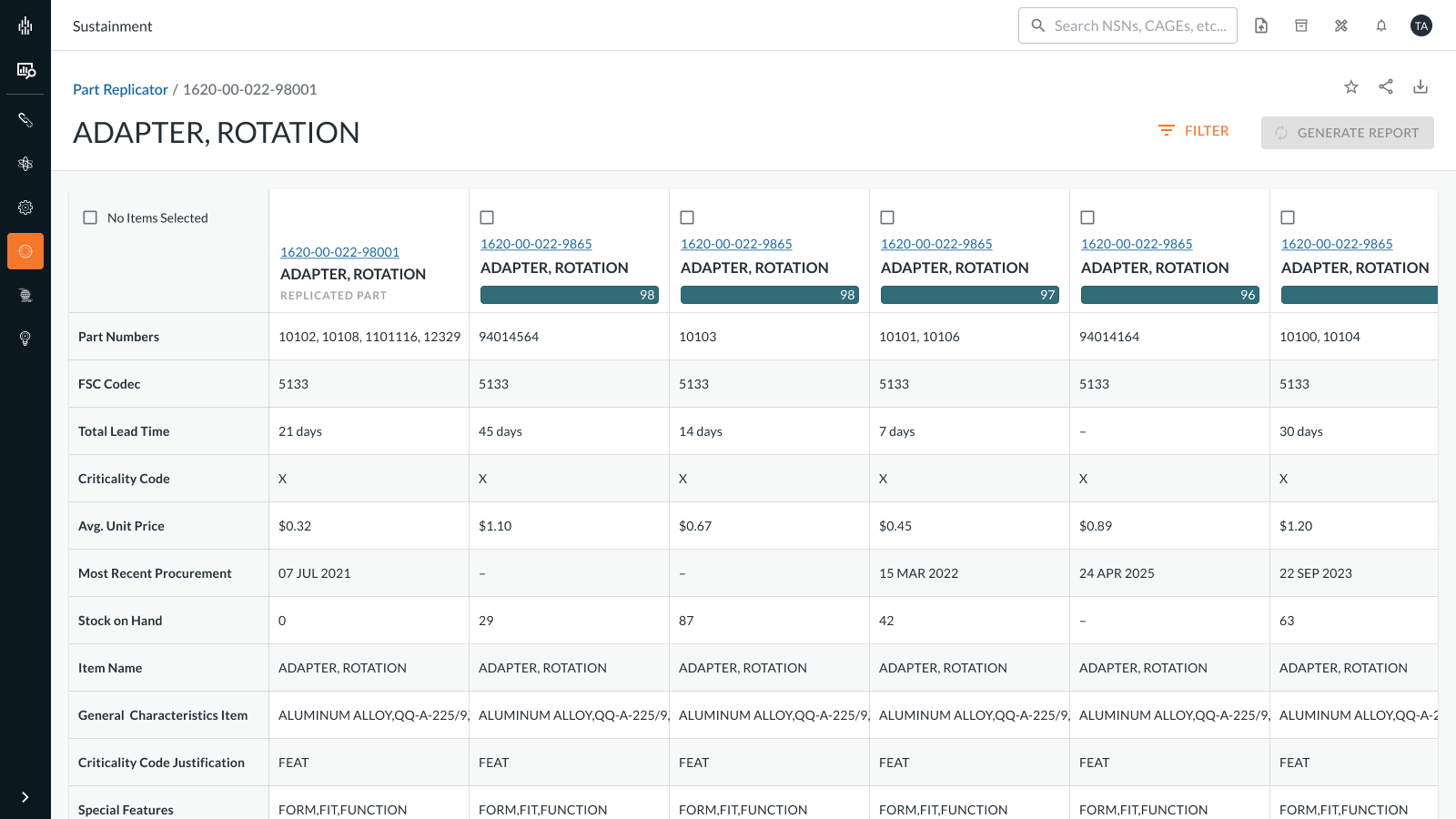Click the $0.32 unit price cell
This screenshot has width=1456, height=819.
click(x=295, y=526)
